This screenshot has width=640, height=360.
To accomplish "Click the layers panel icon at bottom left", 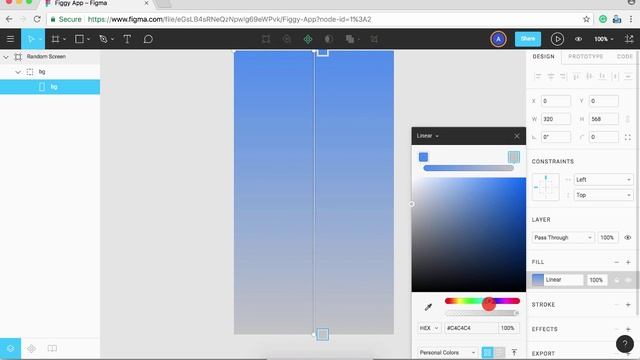I will click(x=10, y=349).
